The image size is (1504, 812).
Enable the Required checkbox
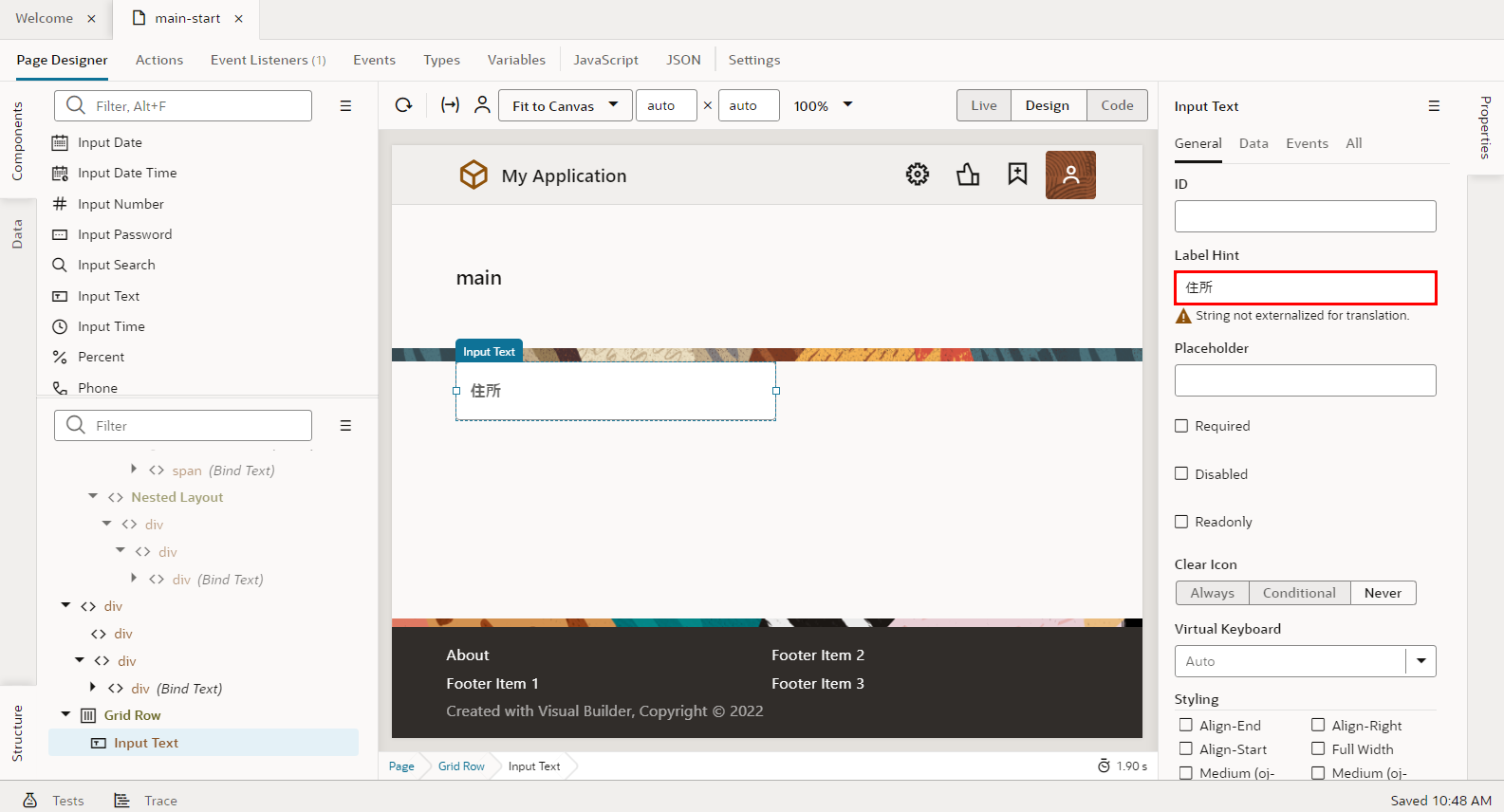pos(1181,426)
